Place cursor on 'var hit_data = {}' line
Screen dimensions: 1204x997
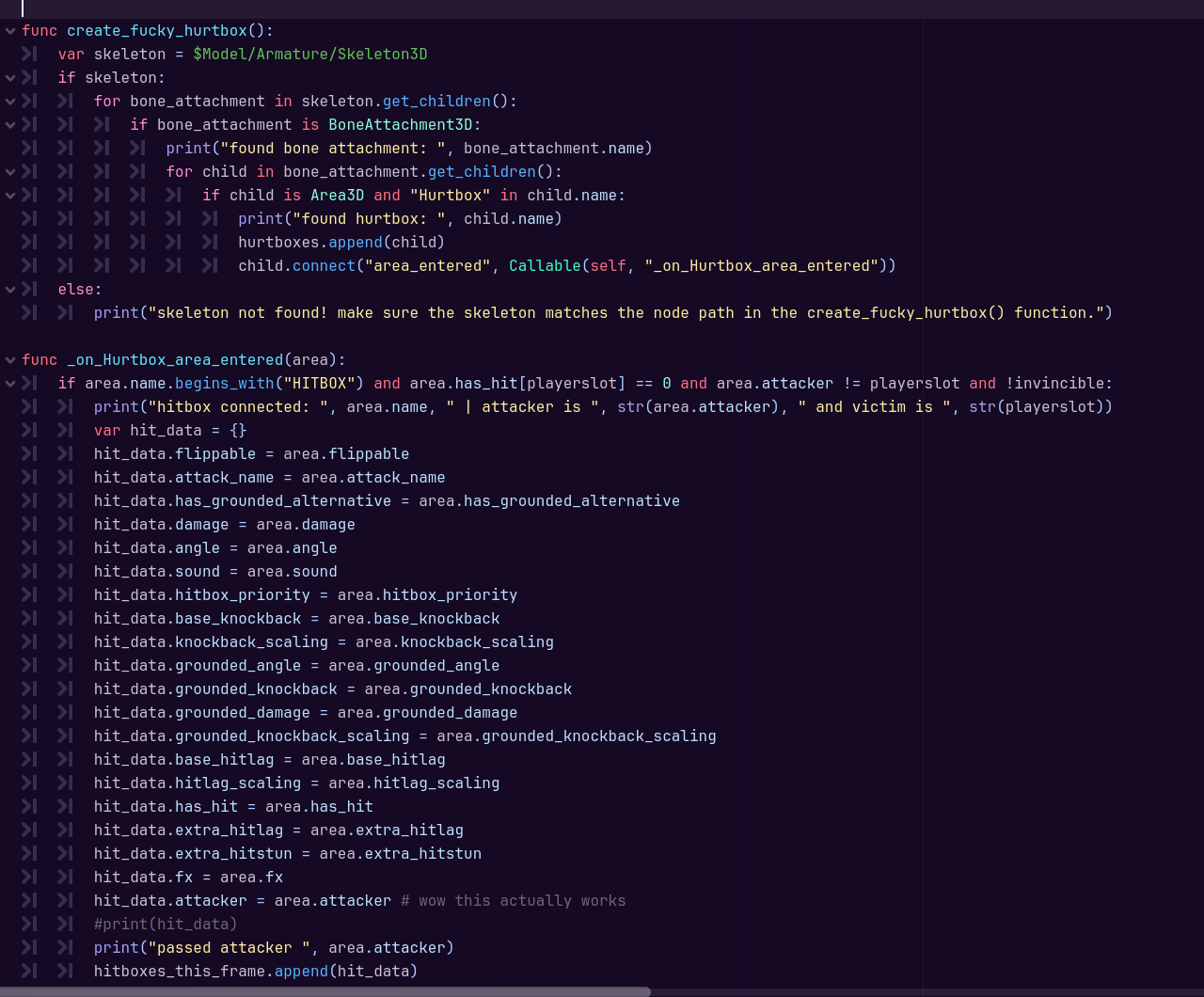170,431
